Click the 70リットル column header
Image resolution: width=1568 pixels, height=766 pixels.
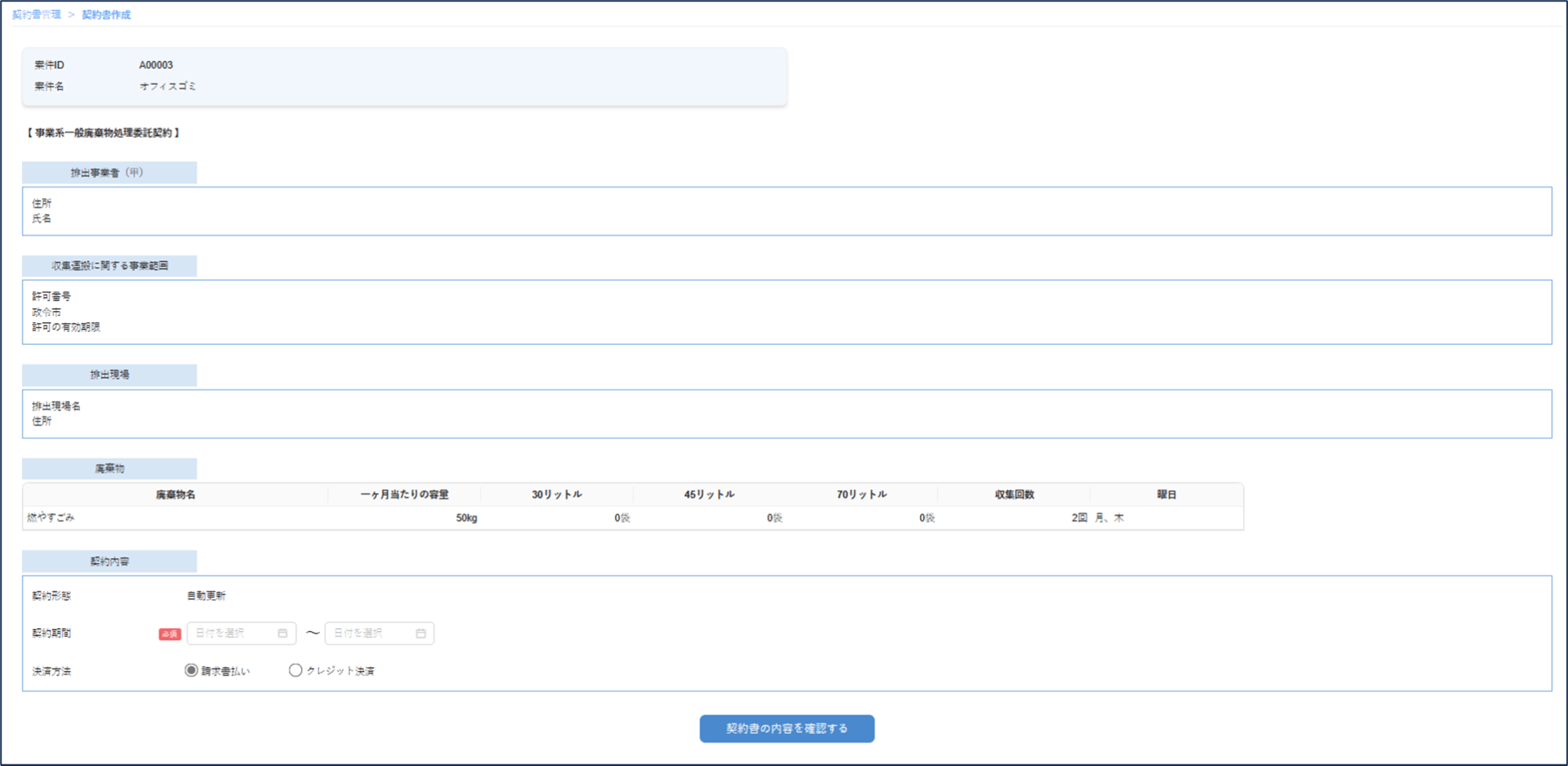coord(861,495)
